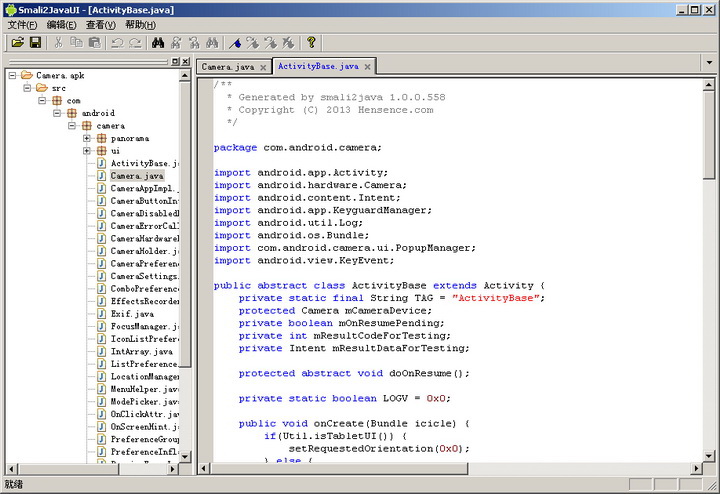Expand the ui package node
Image resolution: width=720 pixels, height=494 pixels.
point(88,151)
